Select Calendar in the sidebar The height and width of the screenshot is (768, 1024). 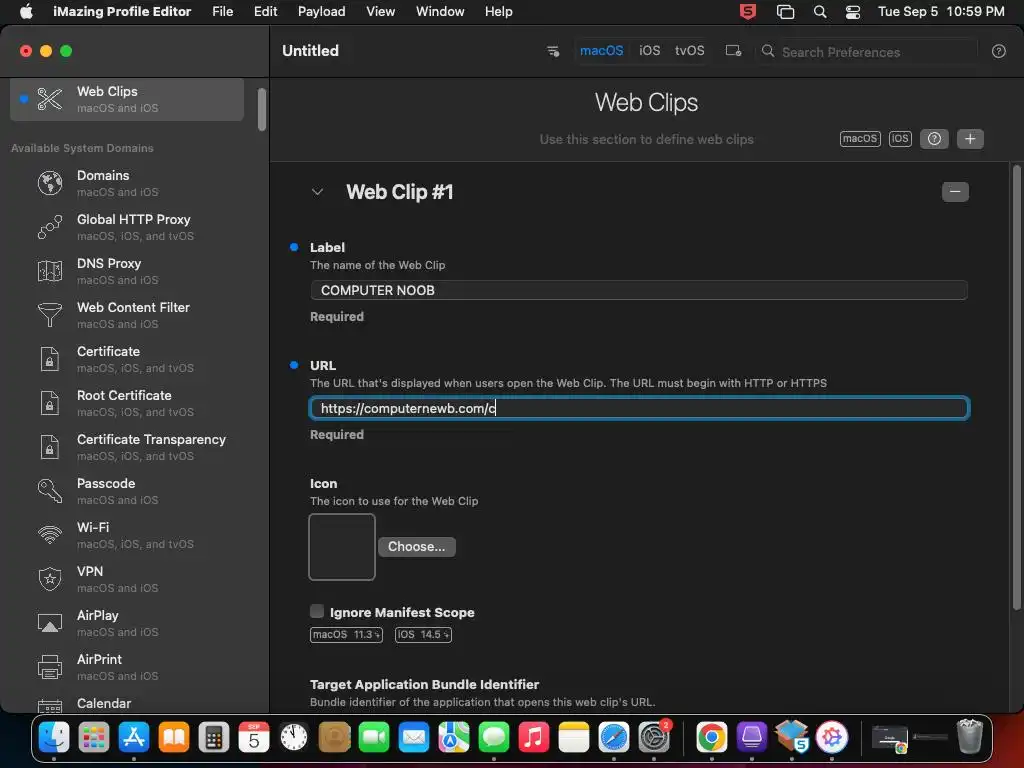127,703
